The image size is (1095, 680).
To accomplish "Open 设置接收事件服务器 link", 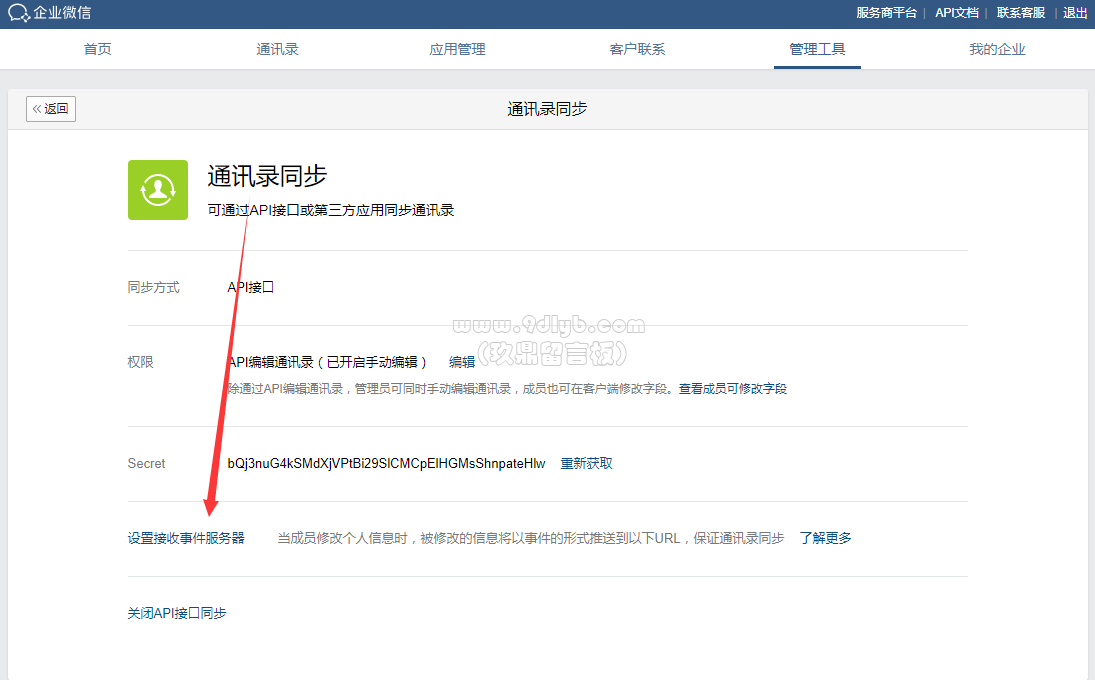I will click(186, 538).
